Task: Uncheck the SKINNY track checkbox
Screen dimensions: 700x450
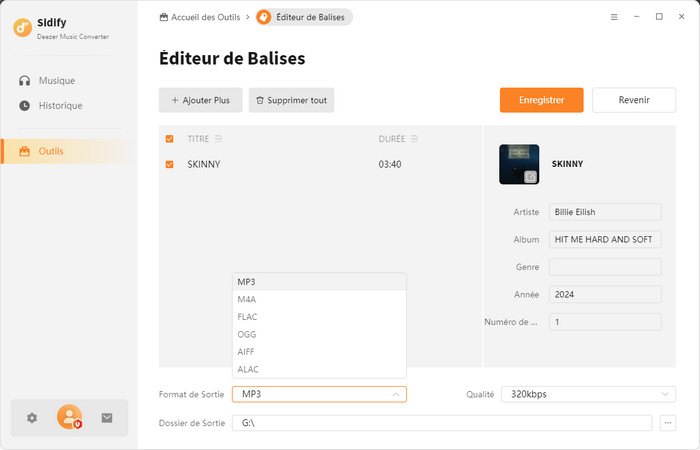Action: [169, 164]
